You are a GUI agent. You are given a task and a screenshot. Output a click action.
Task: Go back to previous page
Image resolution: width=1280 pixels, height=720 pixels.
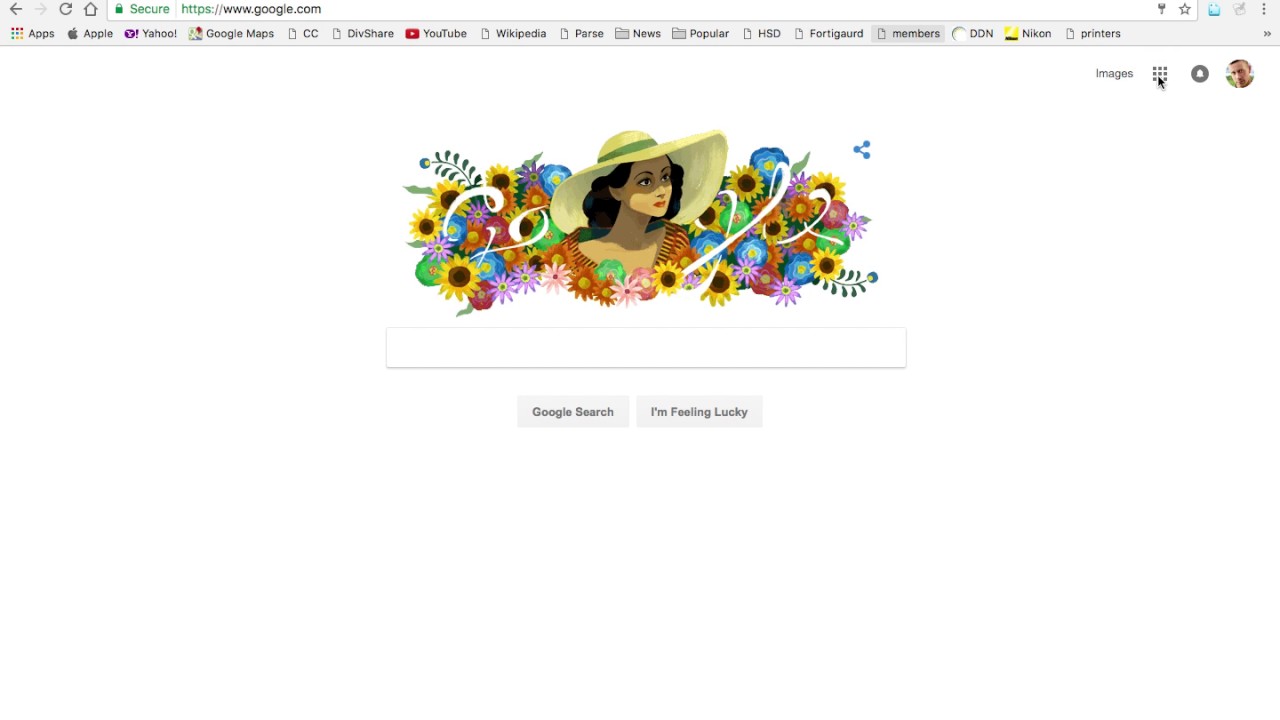click(x=16, y=9)
